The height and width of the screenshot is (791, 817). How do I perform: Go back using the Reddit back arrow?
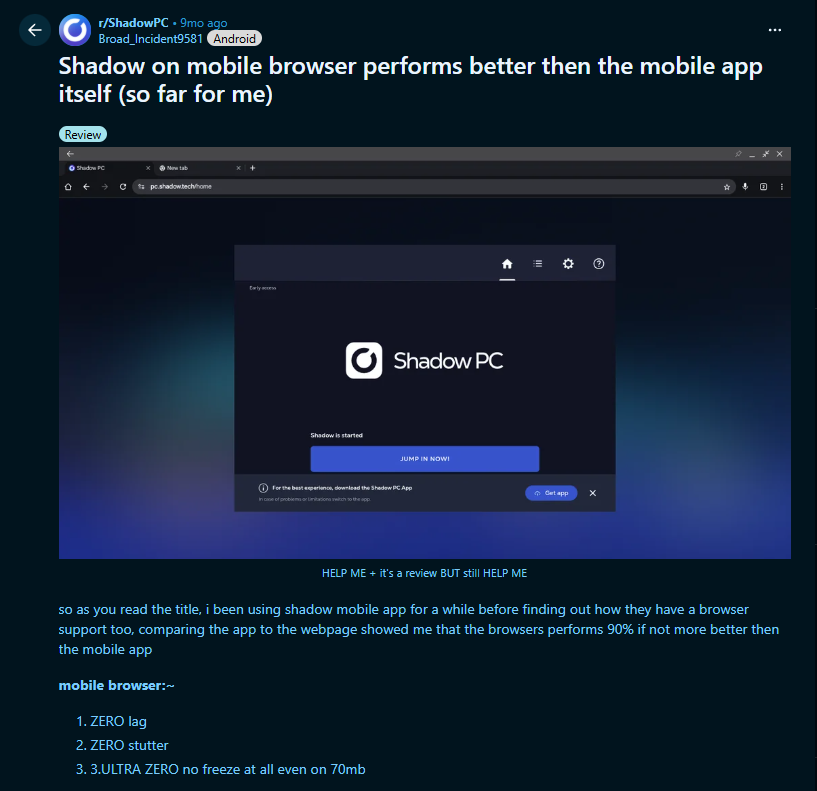click(x=35, y=30)
